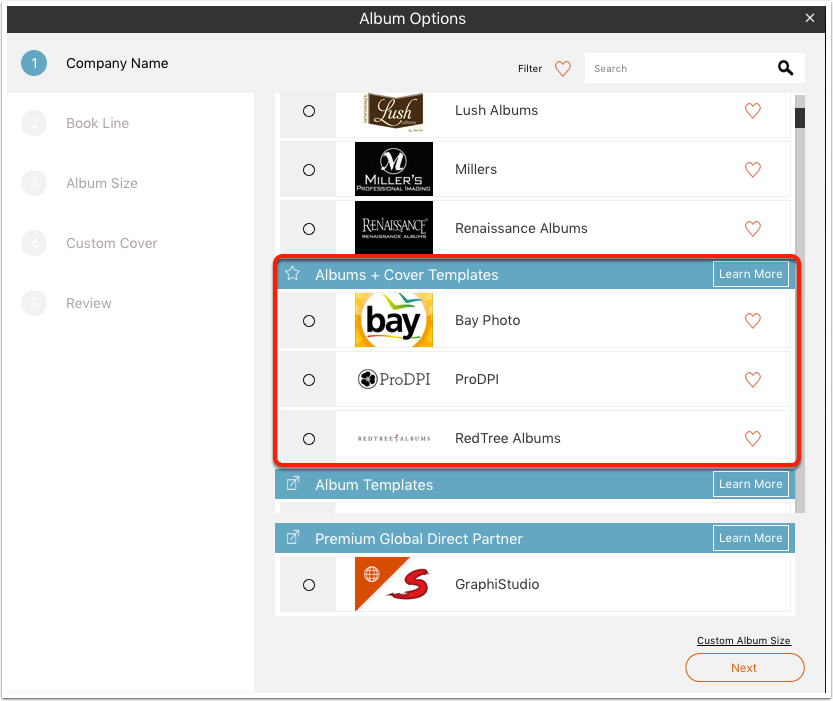833x701 pixels.
Task: Select the Lush Albums radio button
Action: coord(309,111)
